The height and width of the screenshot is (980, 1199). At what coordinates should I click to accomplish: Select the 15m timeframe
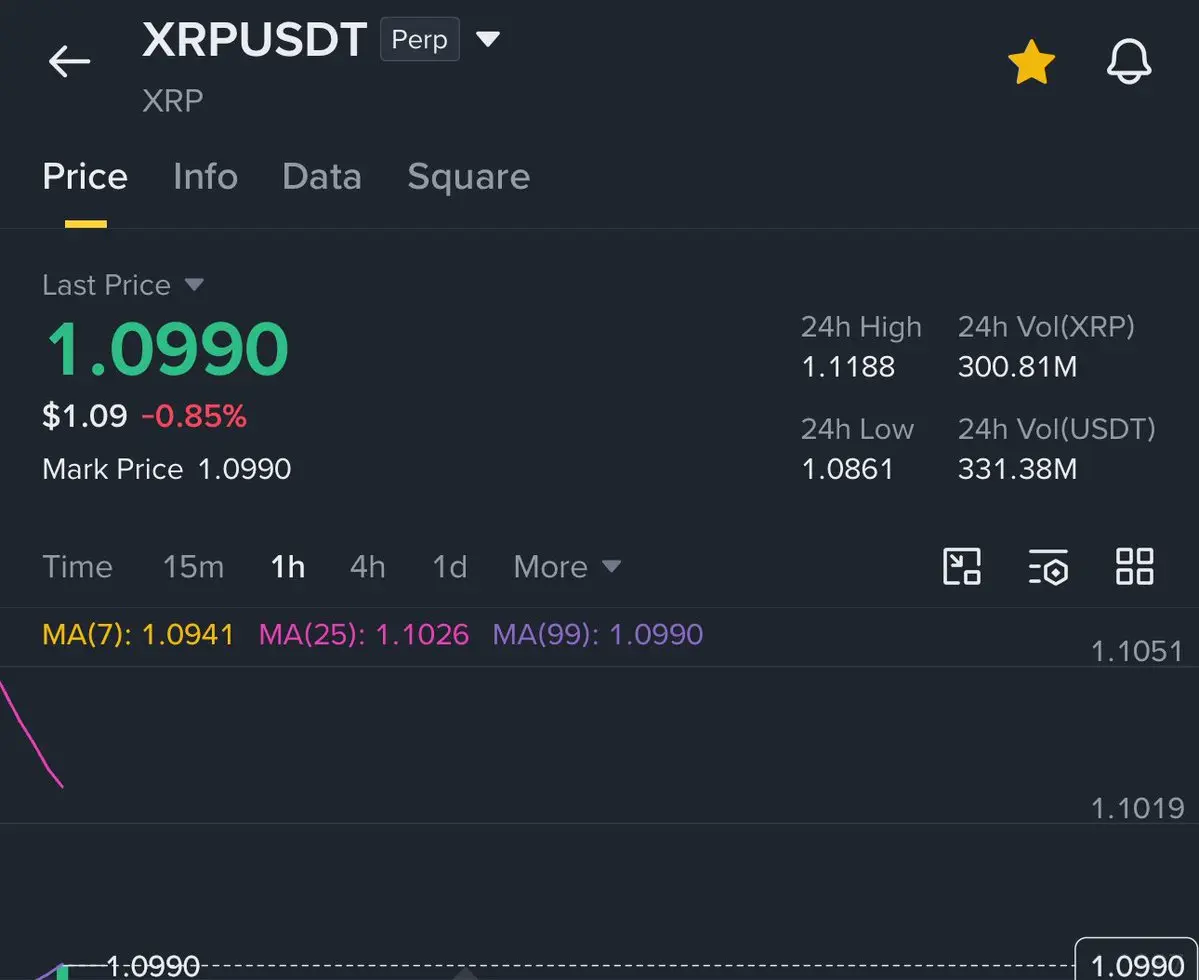point(193,566)
